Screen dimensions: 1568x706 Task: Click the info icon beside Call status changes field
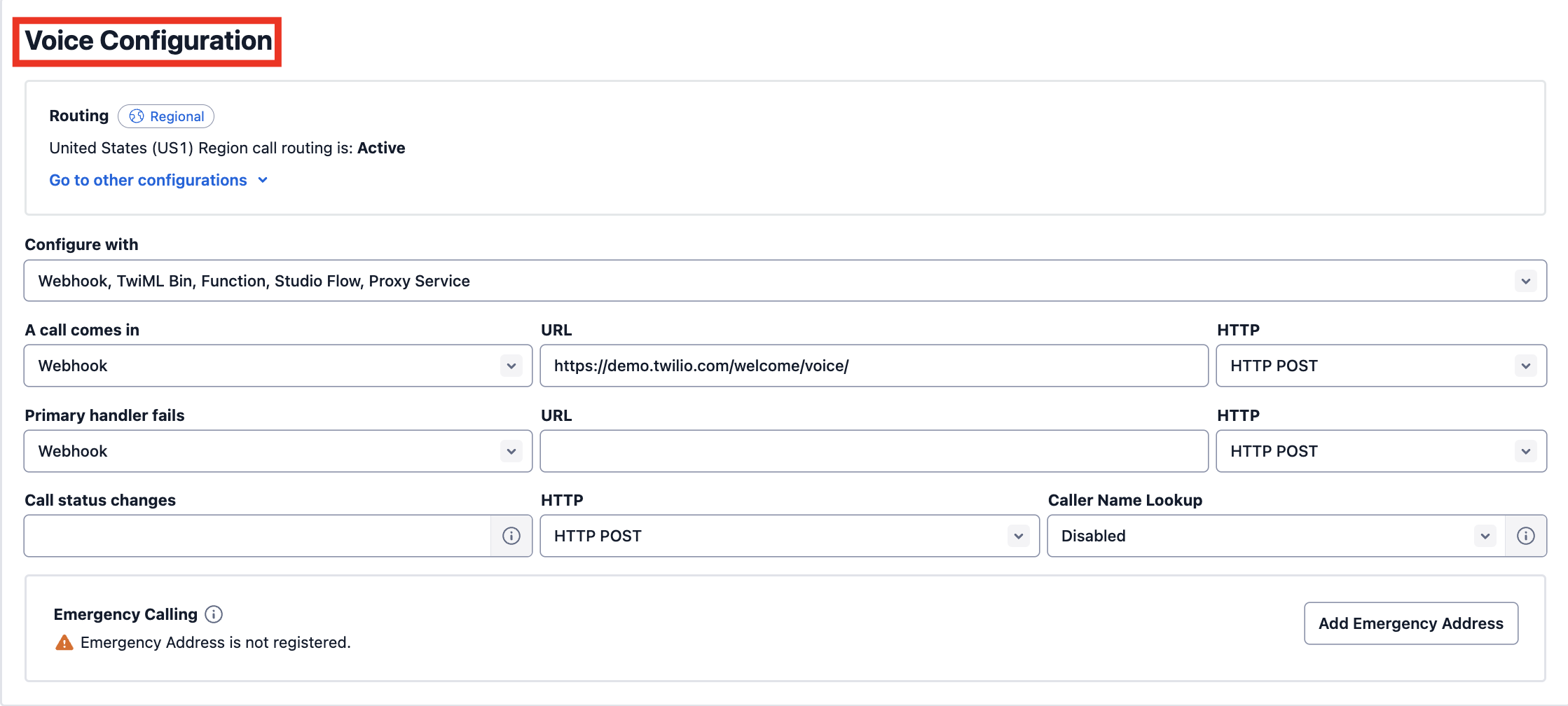[x=511, y=536]
